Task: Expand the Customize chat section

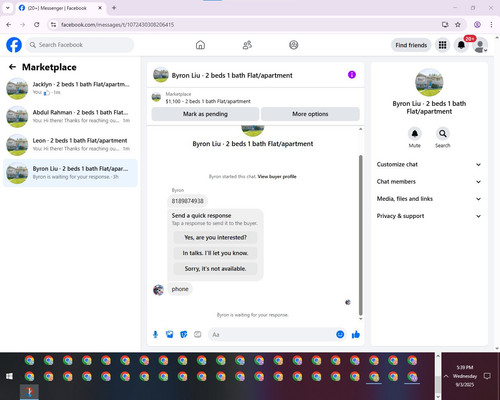Action: [429, 164]
